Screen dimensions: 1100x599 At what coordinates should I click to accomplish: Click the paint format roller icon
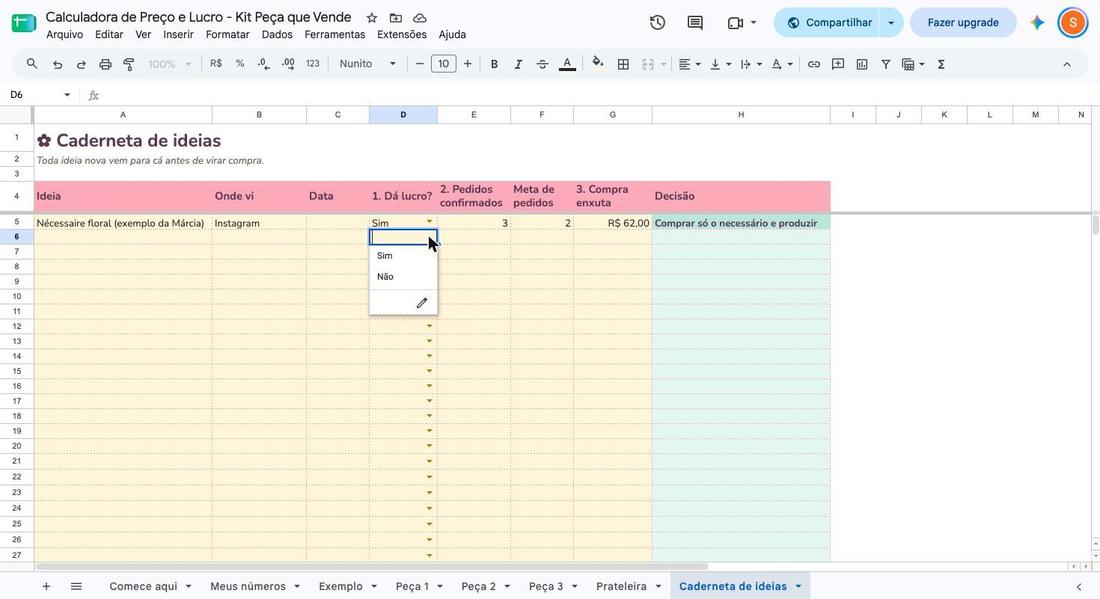[129, 64]
